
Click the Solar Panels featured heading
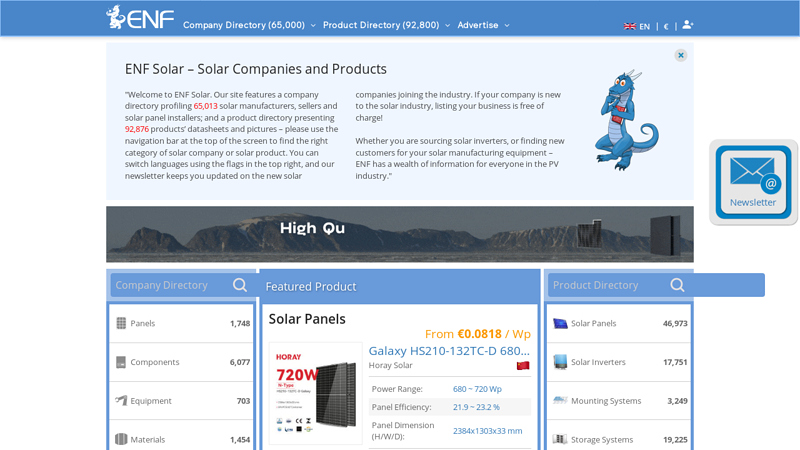(x=307, y=319)
